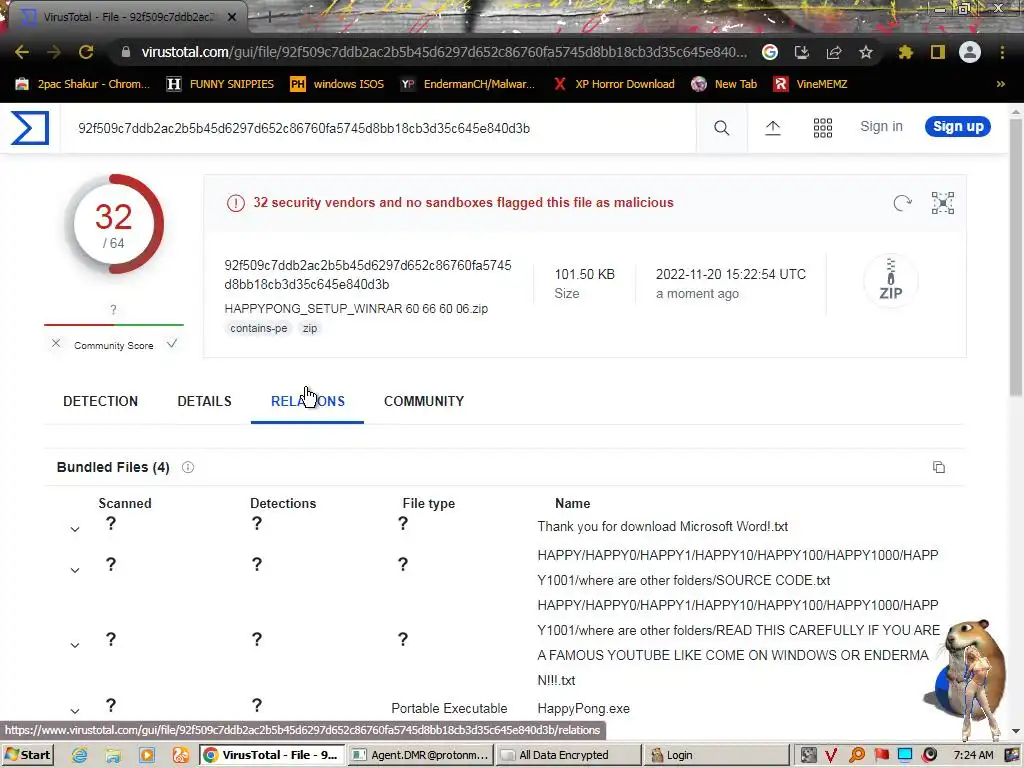Click the browser forward arrow
The height and width of the screenshot is (768, 1024).
pyautogui.click(x=54, y=52)
